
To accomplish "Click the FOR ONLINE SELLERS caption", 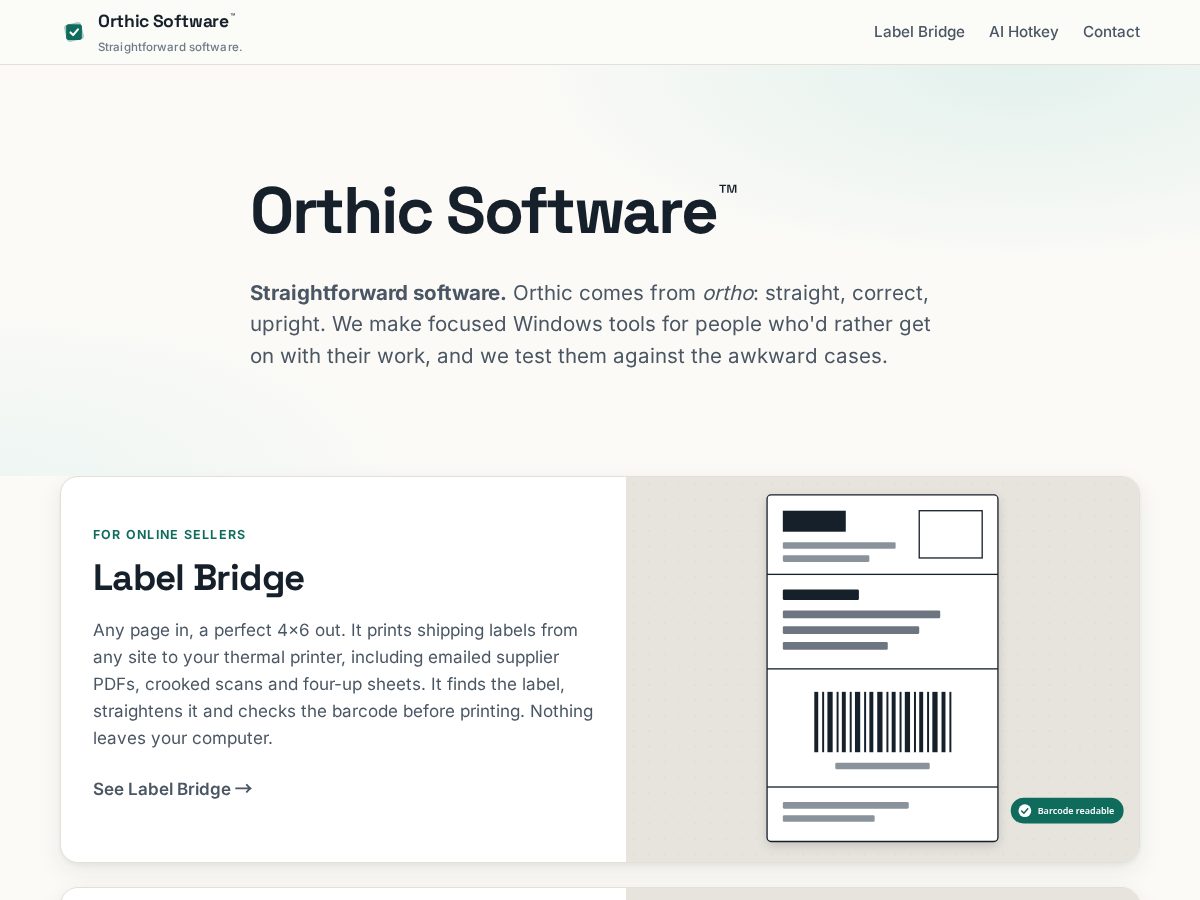I will click(x=169, y=535).
